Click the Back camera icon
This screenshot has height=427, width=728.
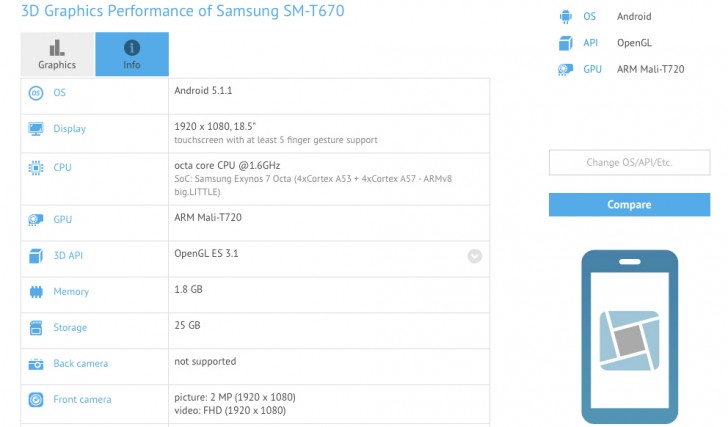pyautogui.click(x=36, y=364)
